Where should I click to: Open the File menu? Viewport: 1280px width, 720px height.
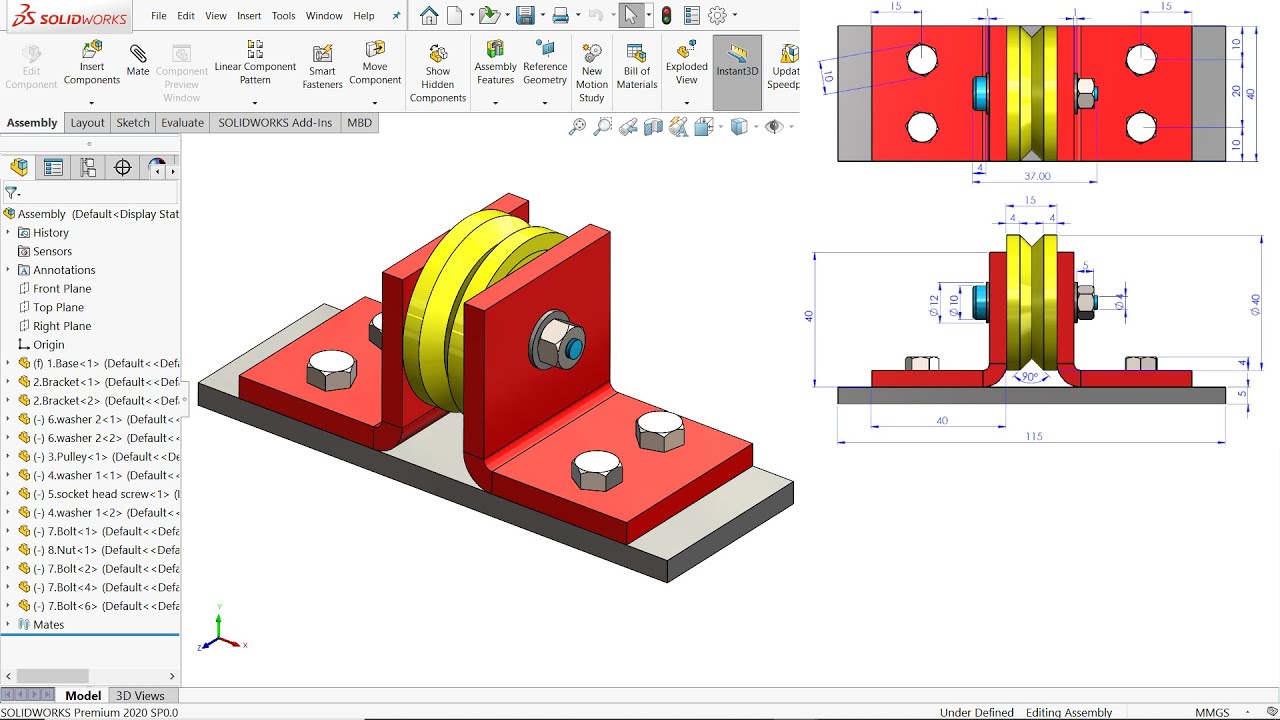[x=159, y=16]
